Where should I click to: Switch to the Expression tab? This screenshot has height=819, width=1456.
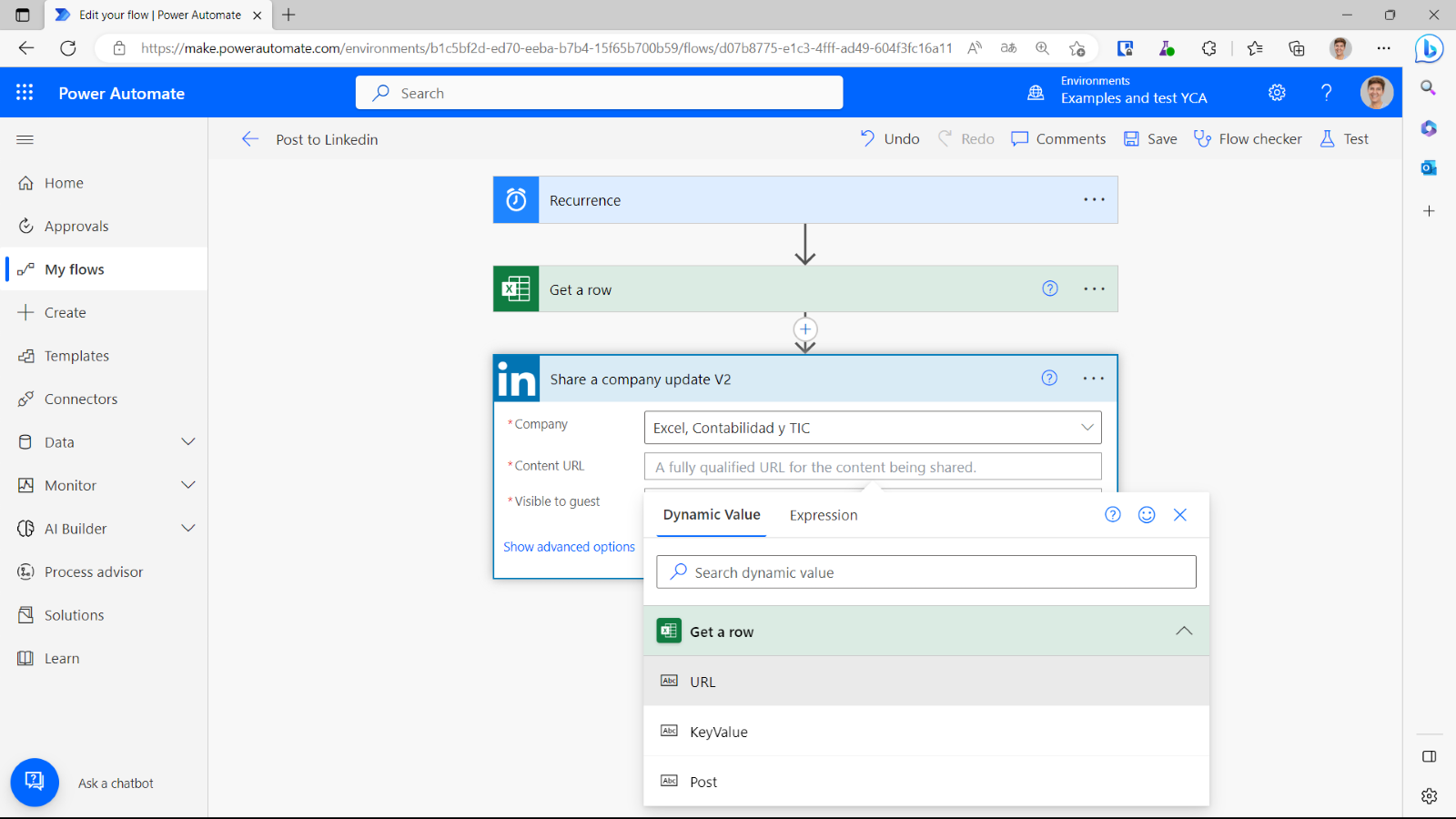[x=824, y=515]
